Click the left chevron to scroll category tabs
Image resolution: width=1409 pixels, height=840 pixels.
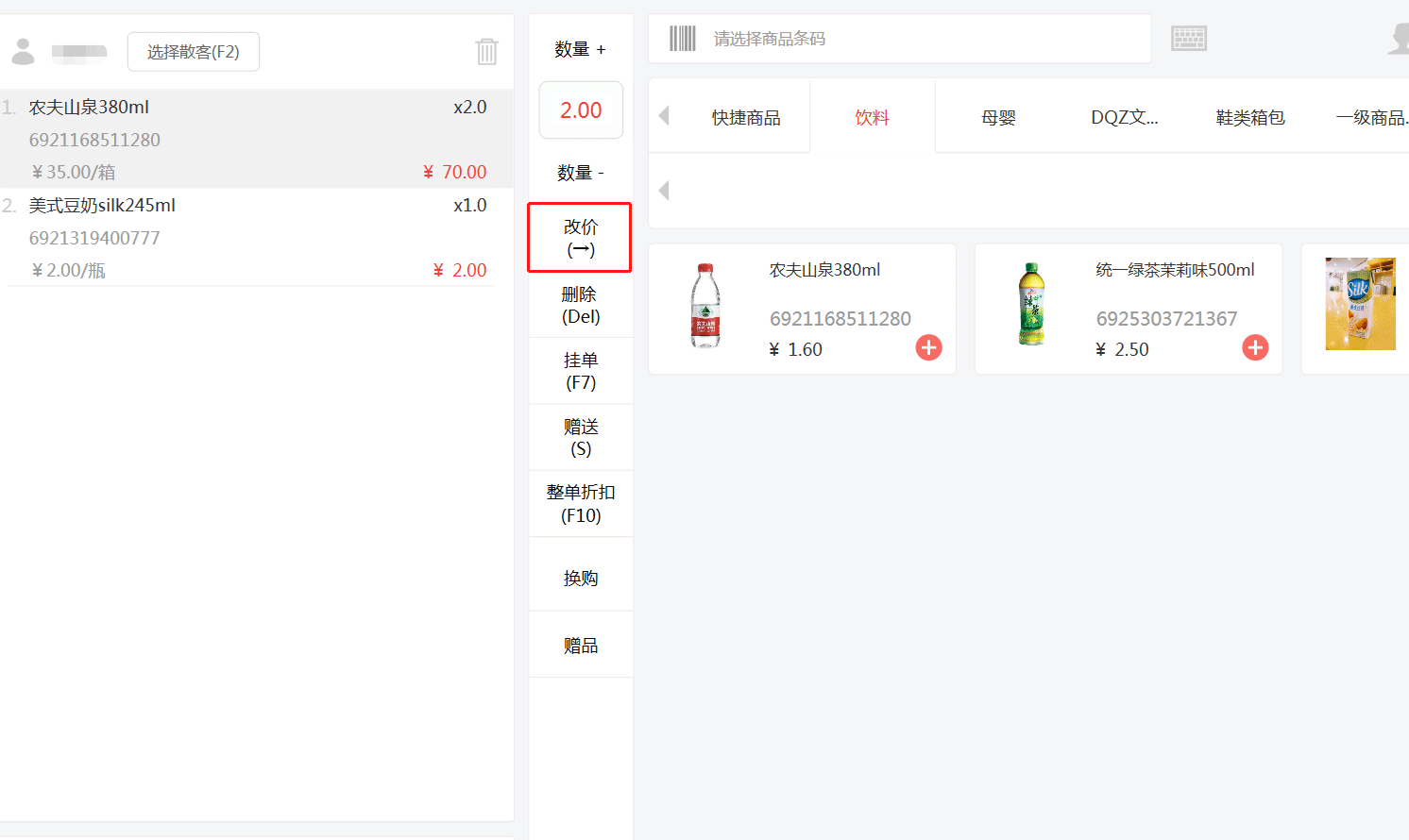coord(663,115)
